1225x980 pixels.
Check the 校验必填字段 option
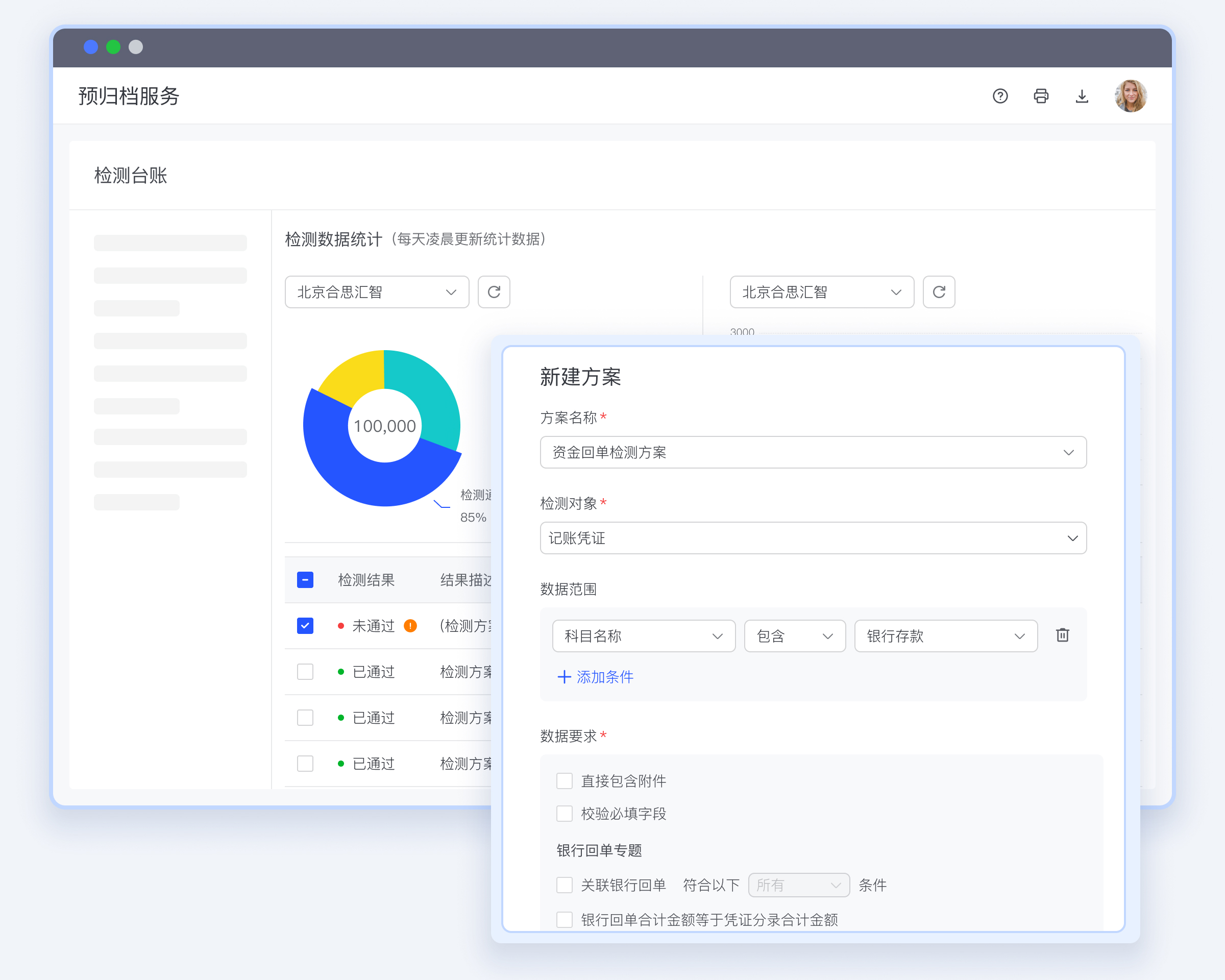pyautogui.click(x=564, y=814)
